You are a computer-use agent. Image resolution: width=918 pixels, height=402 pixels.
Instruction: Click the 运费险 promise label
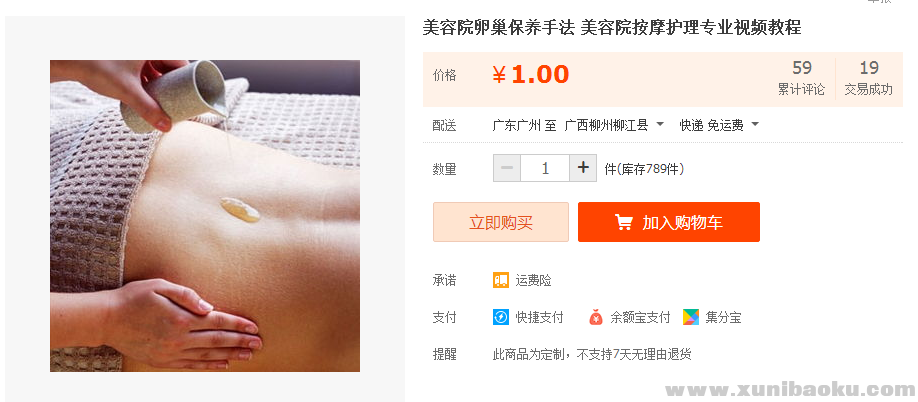coord(533,280)
